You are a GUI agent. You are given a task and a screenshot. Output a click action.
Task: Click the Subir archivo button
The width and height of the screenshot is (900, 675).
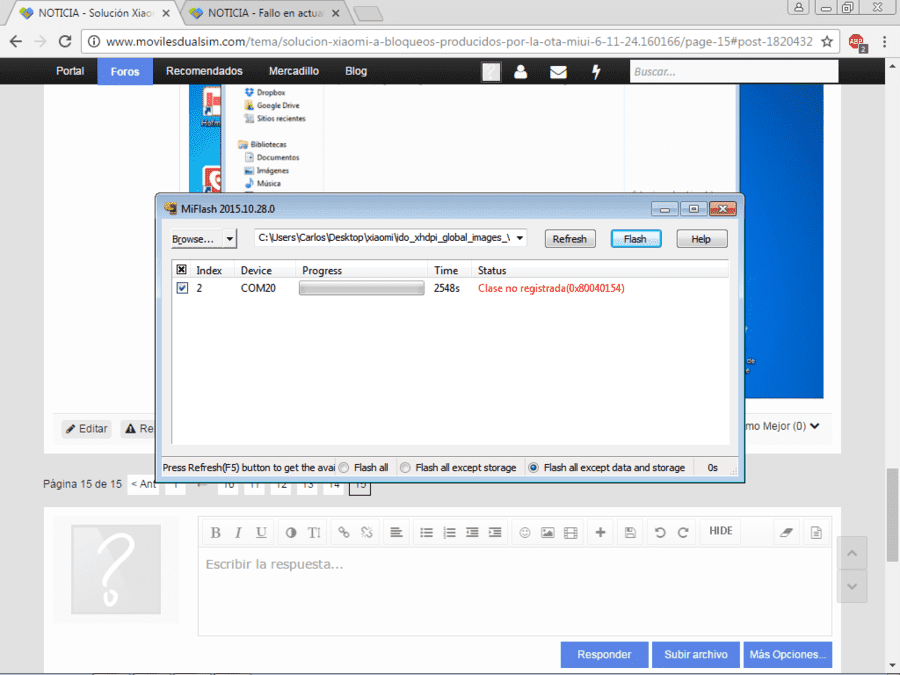click(x=696, y=654)
